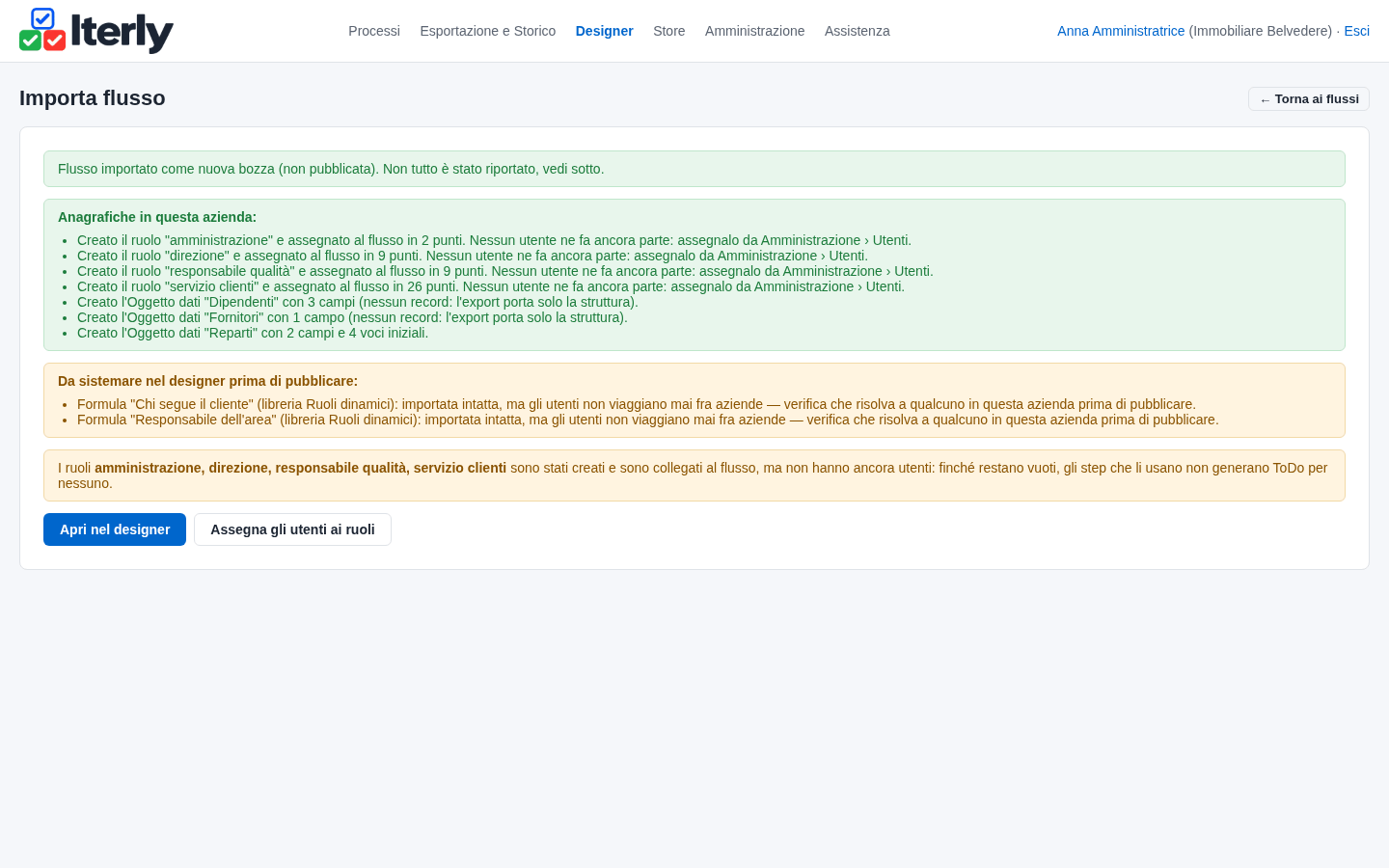Viewport: 1389px width, 868px height.
Task: Click the Formula "Chi segue il cliente" line
Action: [637, 404]
